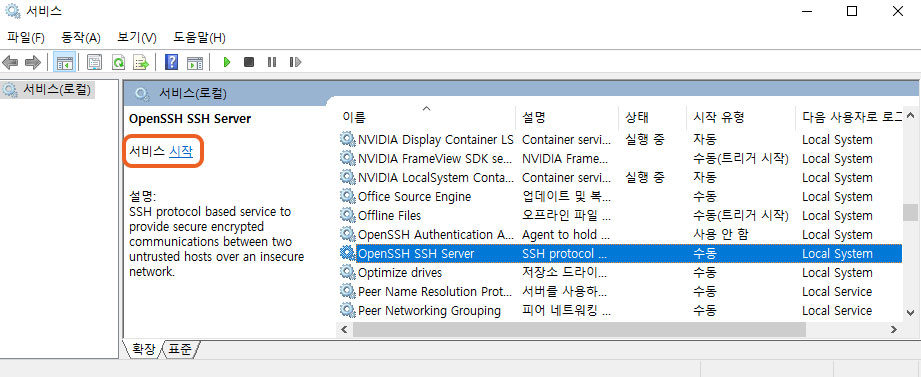
Task: Click gear icon of Office Source Engine row
Action: point(348,196)
